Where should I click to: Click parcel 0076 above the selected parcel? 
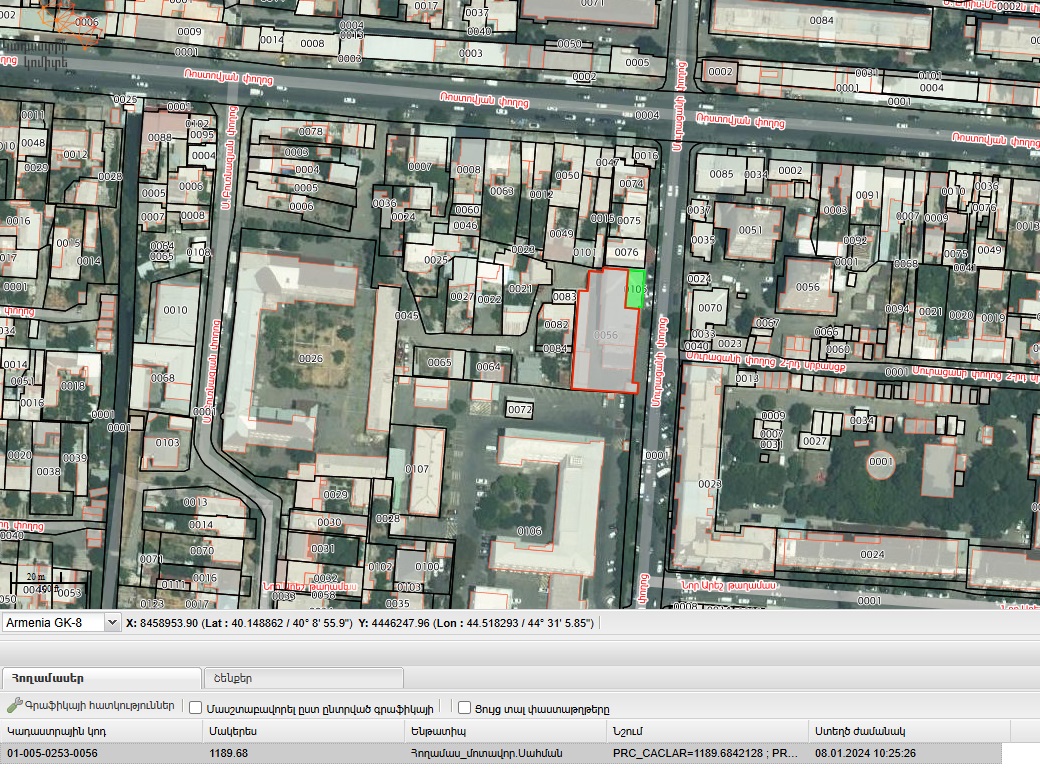(x=626, y=252)
